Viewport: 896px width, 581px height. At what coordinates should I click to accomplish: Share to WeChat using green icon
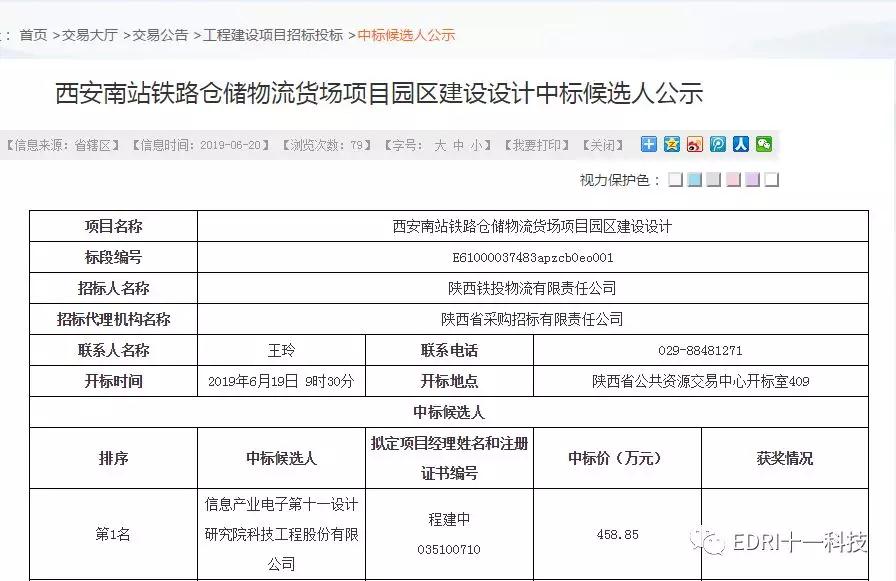(764, 144)
